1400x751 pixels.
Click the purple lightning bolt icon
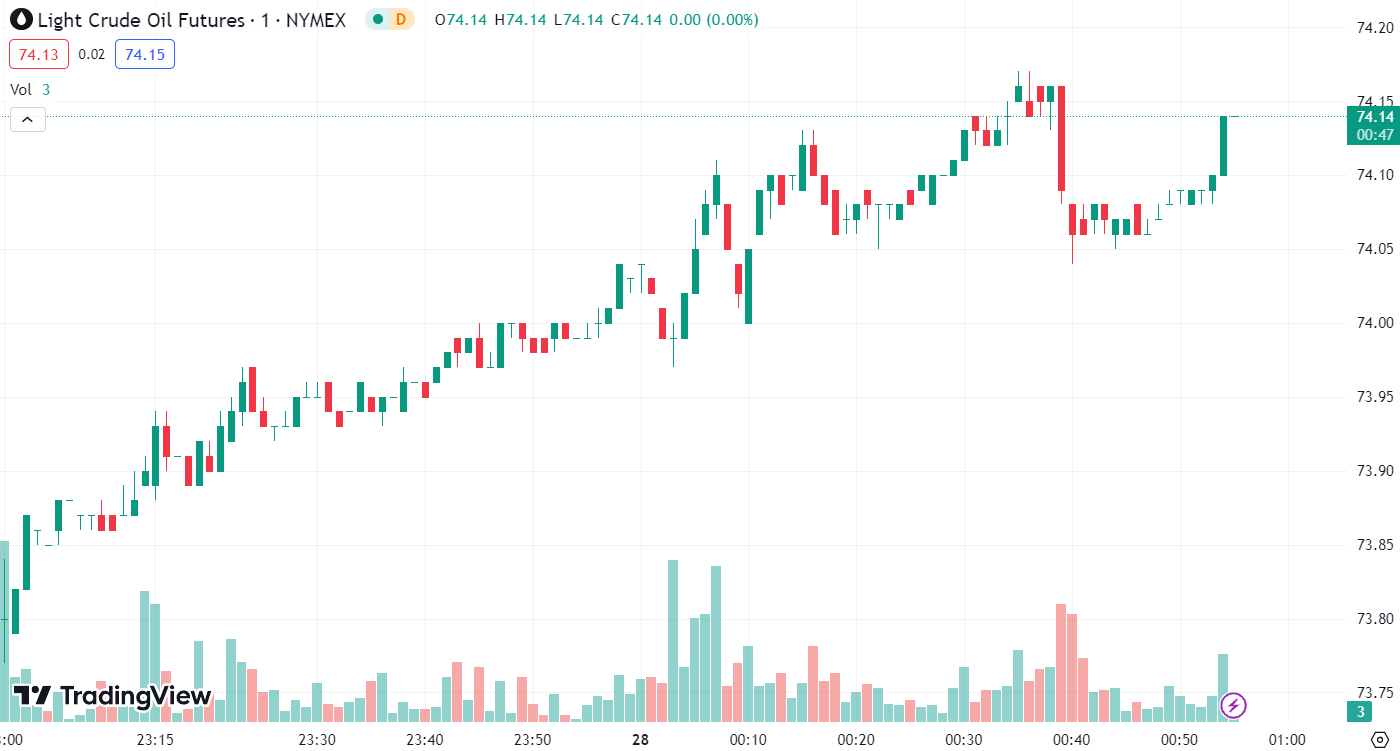(1234, 705)
